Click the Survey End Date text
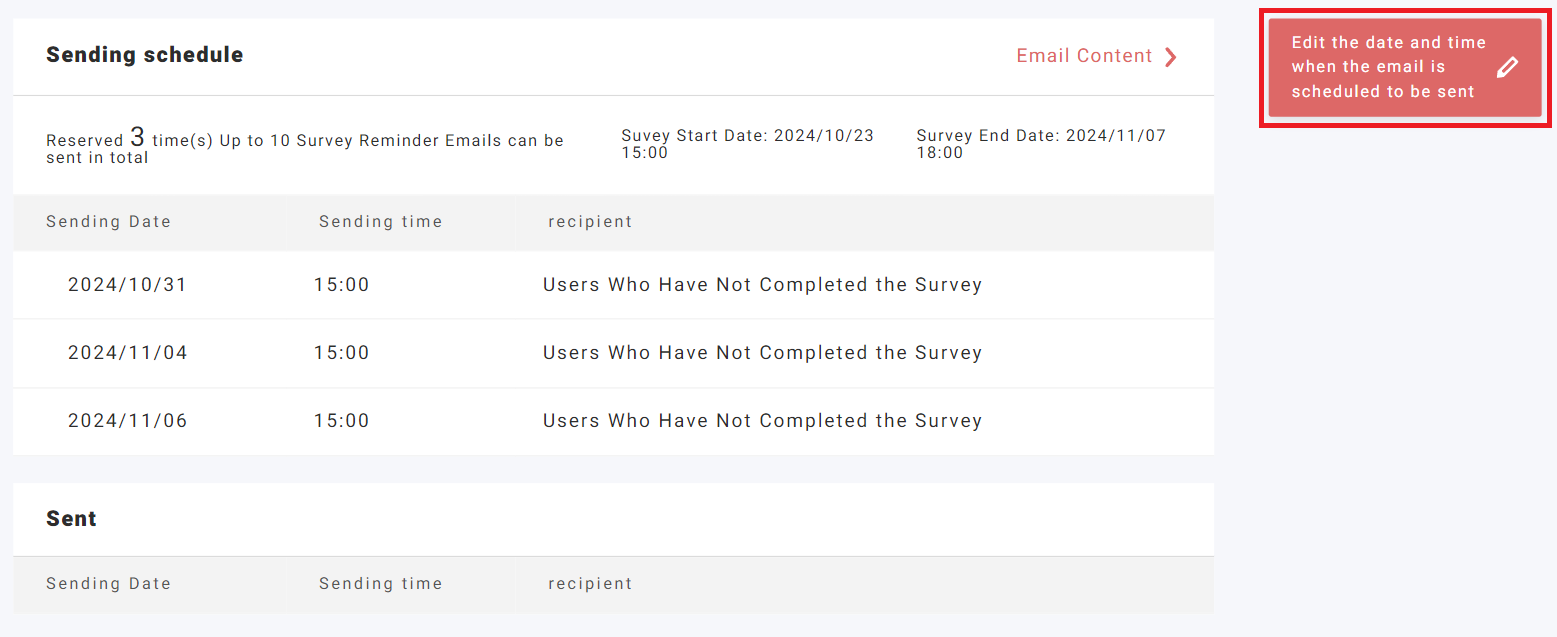Screen dimensions: 1557x637 tap(1040, 144)
